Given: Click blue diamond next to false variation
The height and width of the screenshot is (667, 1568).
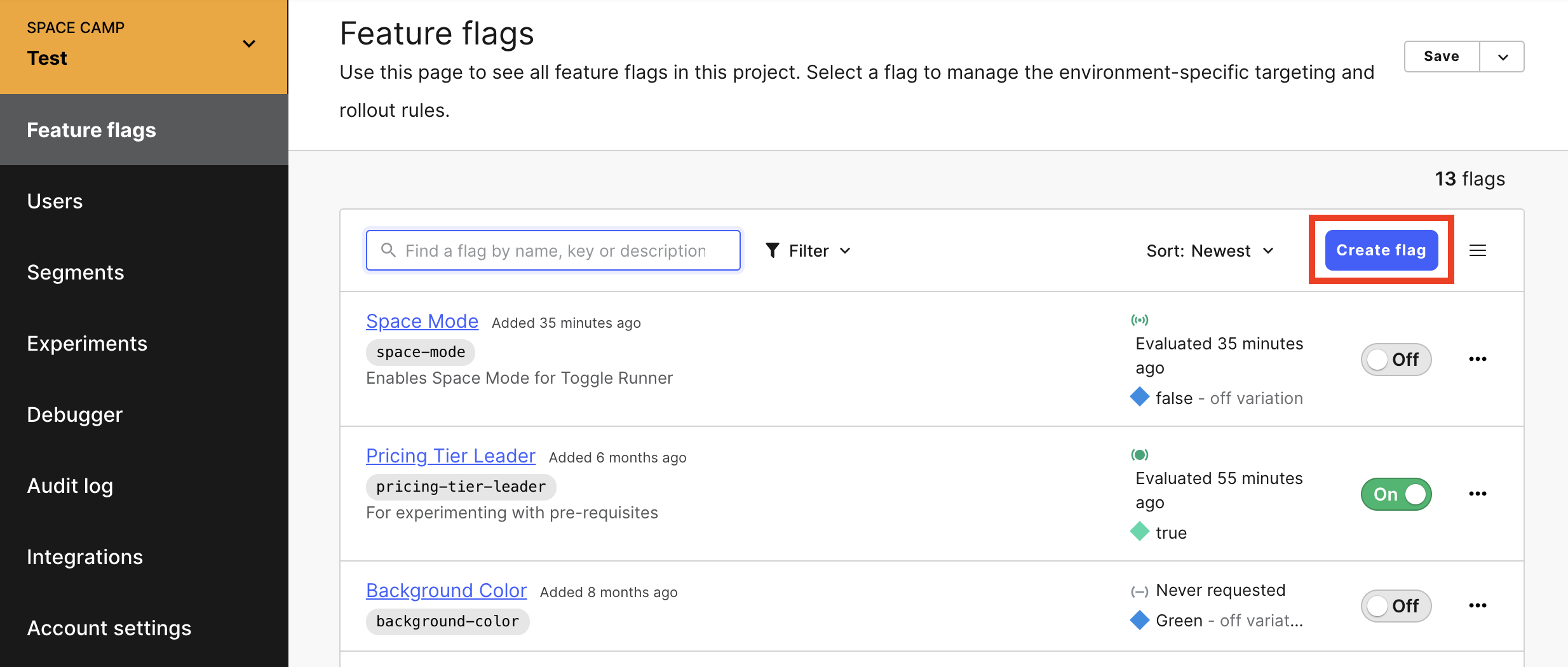Looking at the screenshot, I should point(1140,397).
